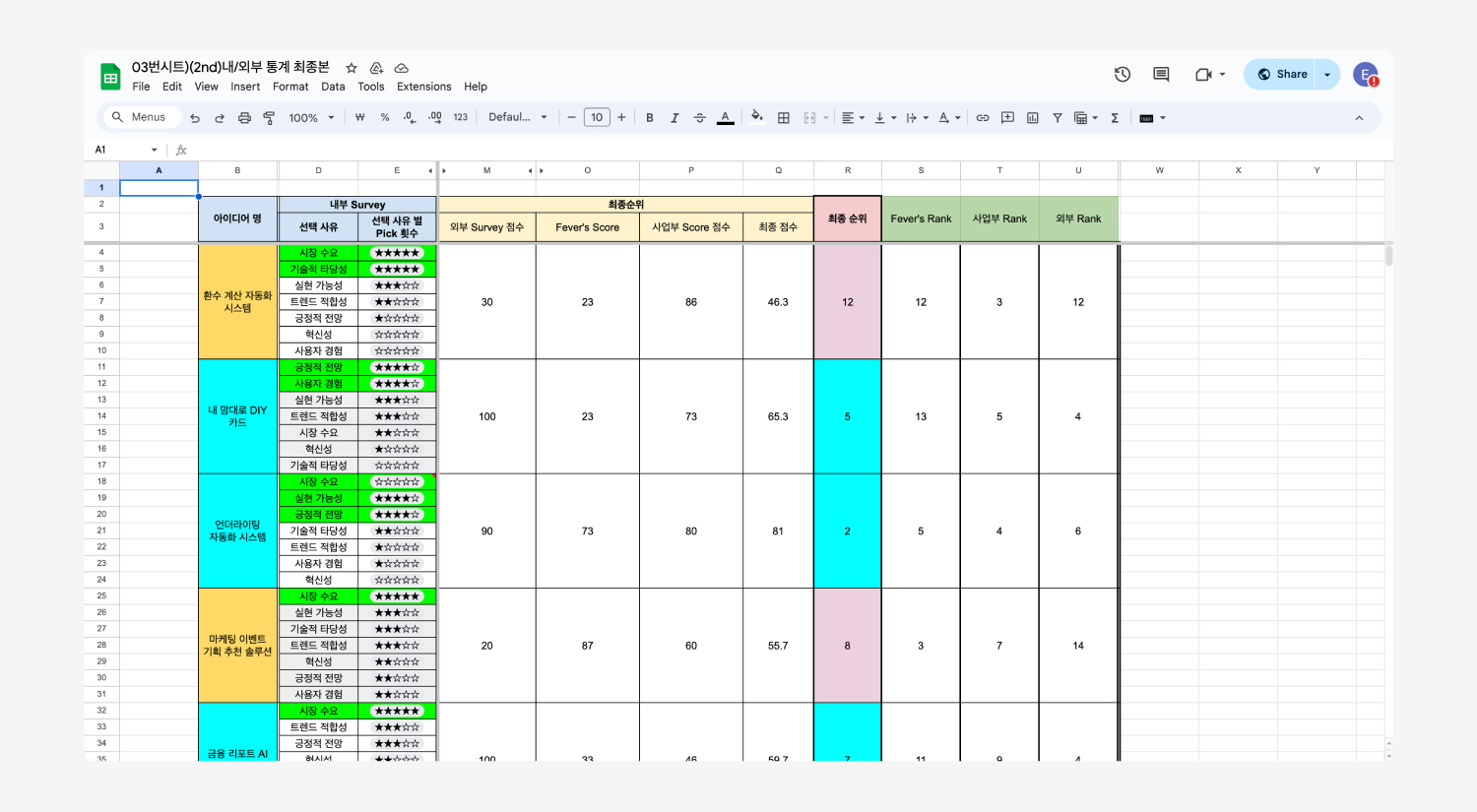Open the Insert menu

(245, 87)
